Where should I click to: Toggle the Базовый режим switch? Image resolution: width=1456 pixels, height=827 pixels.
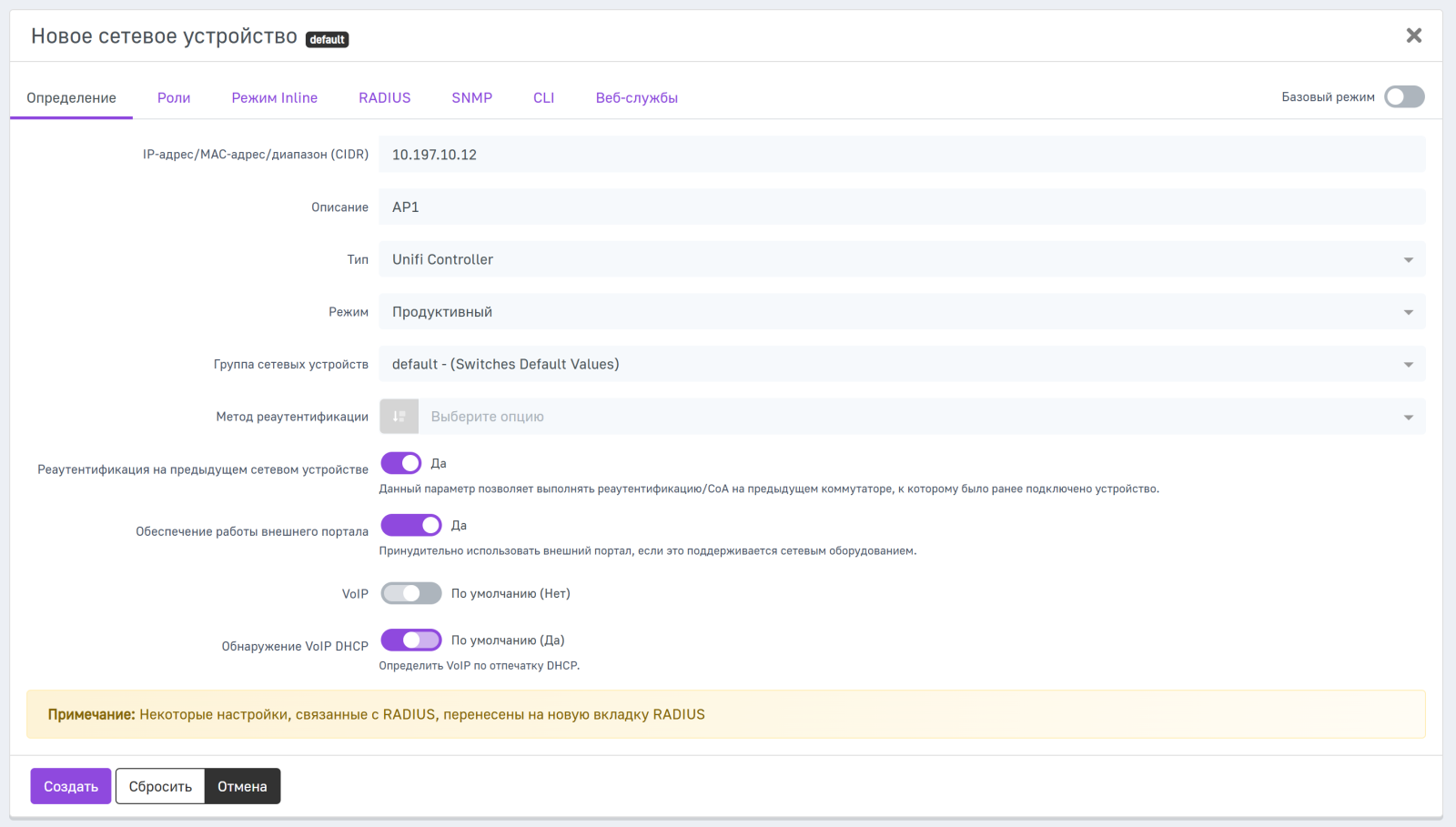1403,97
